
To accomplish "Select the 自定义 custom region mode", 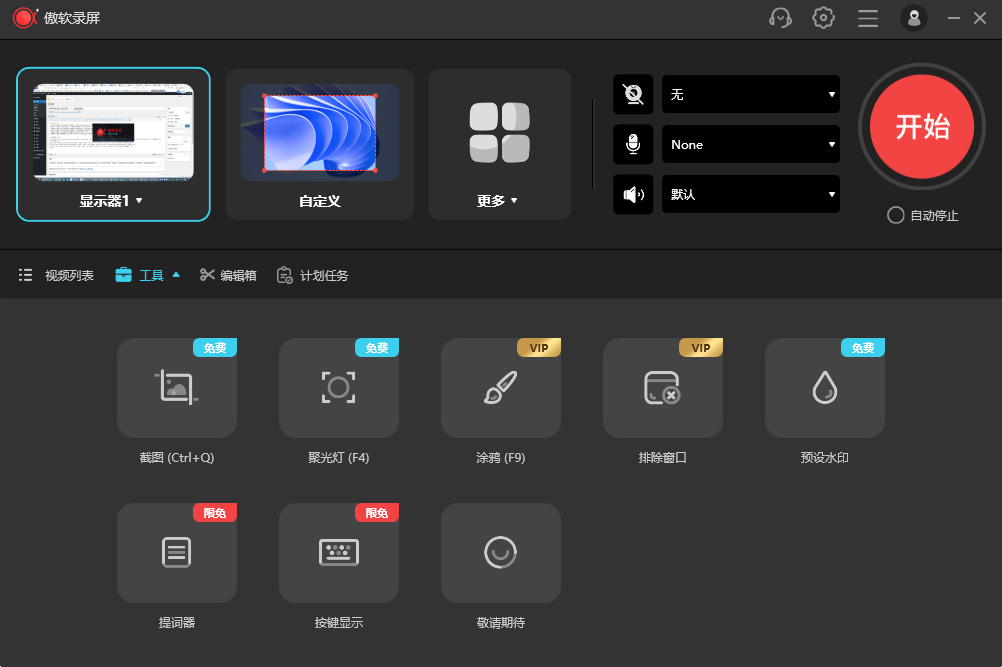I will click(320, 133).
